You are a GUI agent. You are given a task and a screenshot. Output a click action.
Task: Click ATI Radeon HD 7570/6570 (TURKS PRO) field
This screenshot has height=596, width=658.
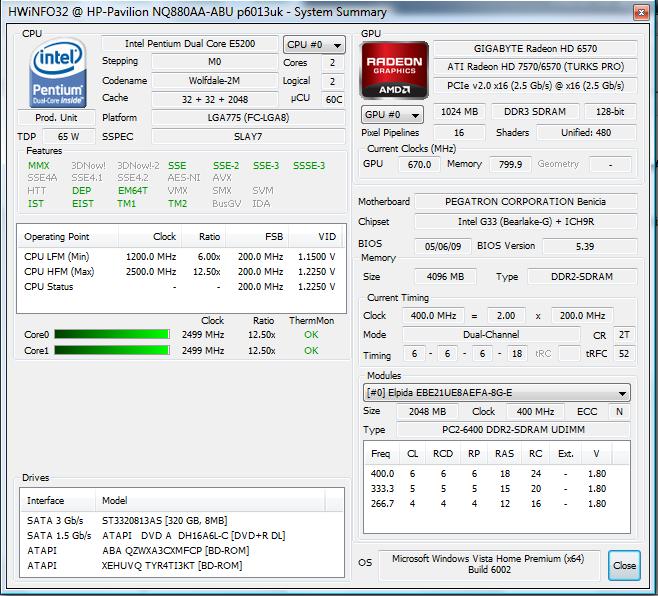tap(535, 67)
